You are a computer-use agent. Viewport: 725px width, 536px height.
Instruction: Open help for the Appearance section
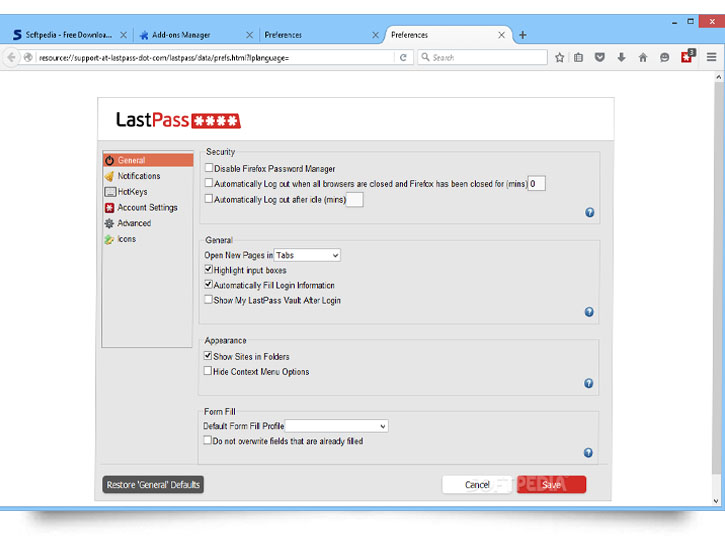[589, 383]
